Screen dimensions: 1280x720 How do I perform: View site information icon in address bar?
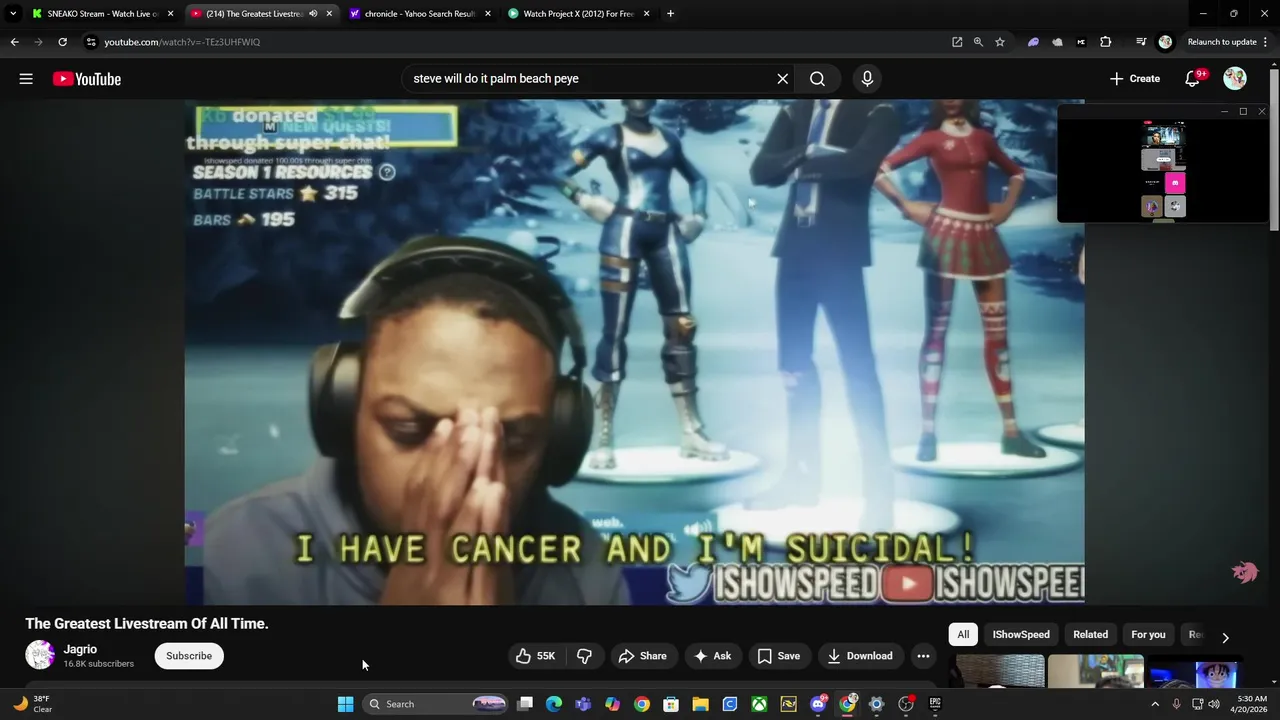[91, 42]
